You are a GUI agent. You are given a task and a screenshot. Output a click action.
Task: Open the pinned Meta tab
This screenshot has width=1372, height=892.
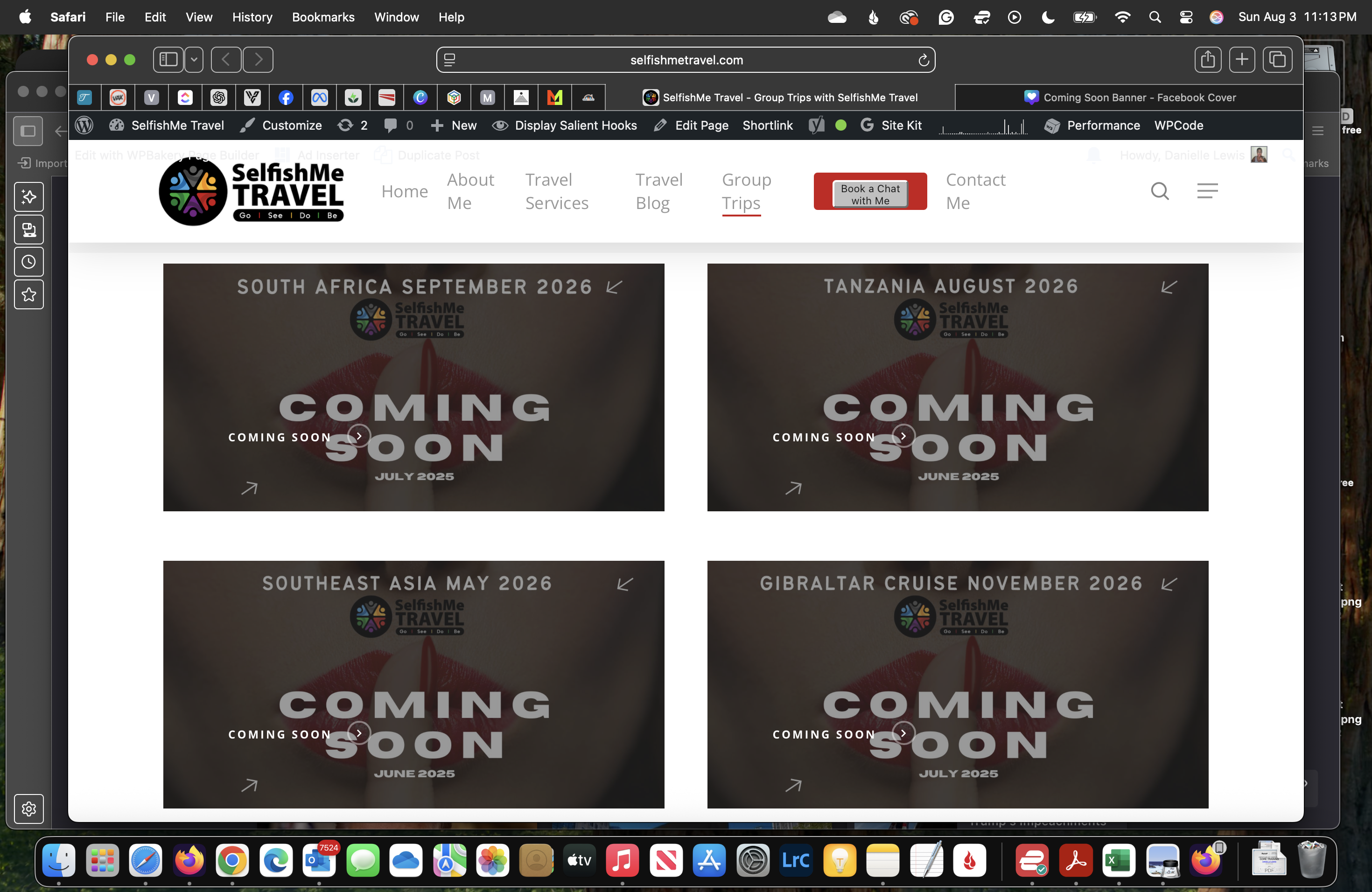pos(319,98)
